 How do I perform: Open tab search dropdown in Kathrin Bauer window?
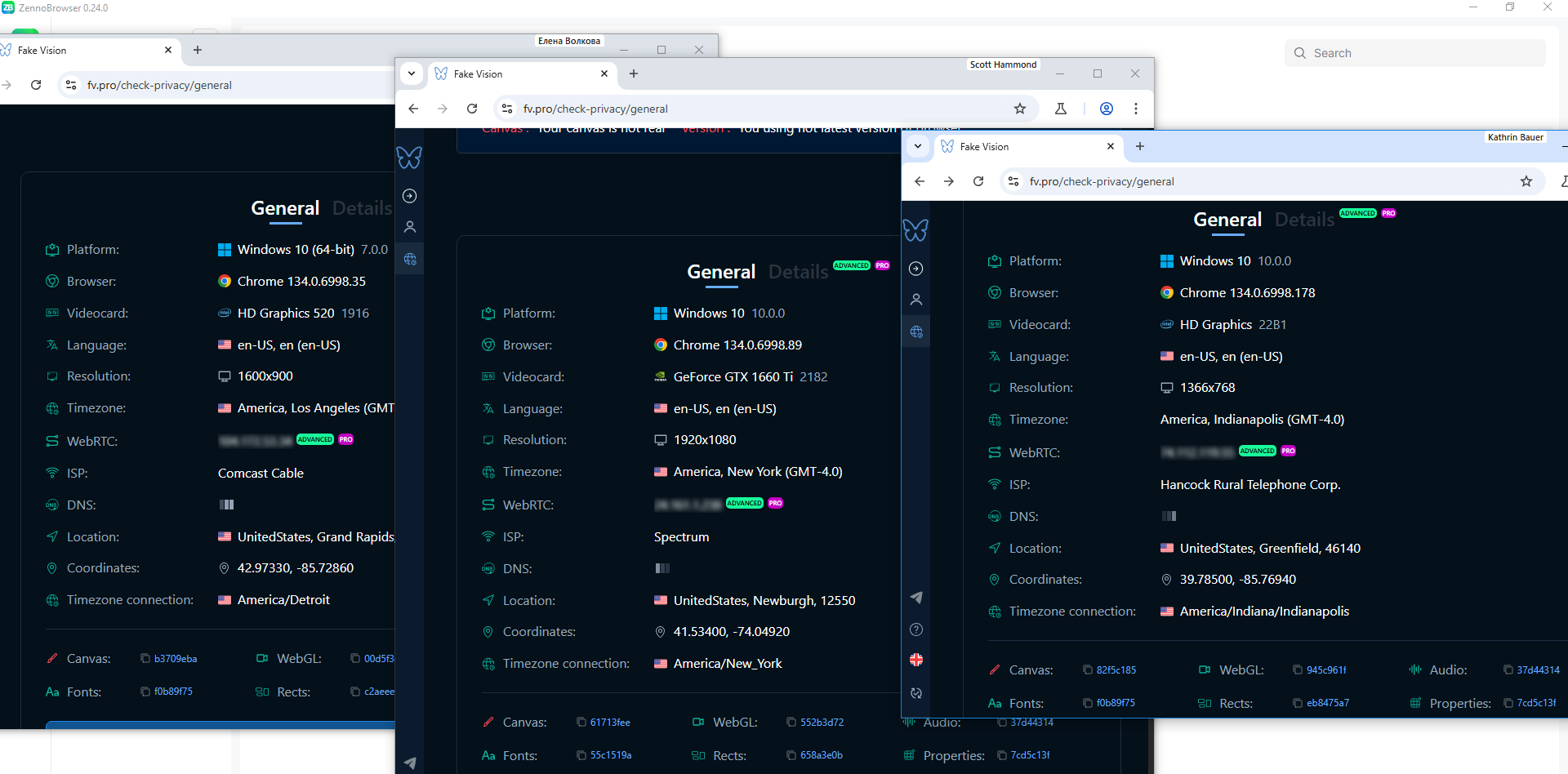click(x=918, y=146)
